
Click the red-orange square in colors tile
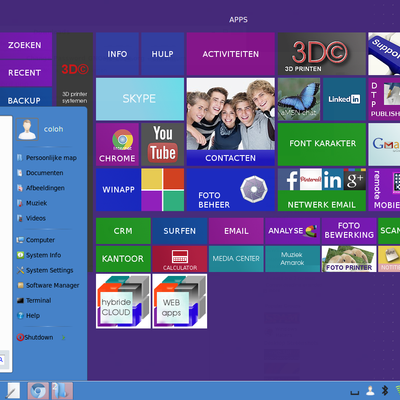(174, 179)
